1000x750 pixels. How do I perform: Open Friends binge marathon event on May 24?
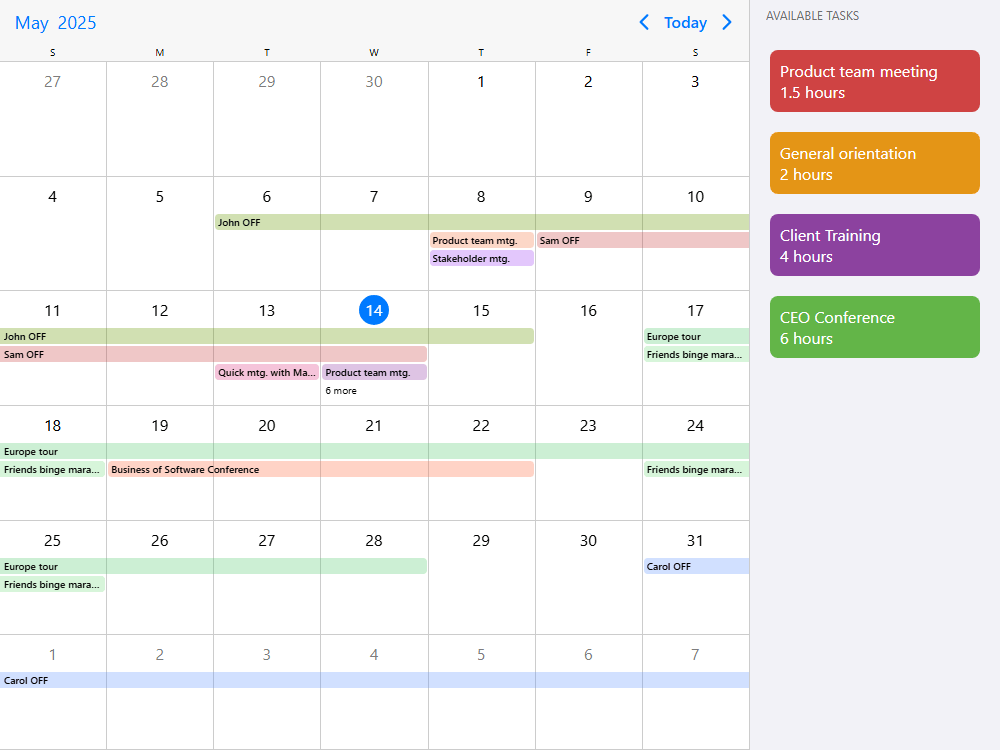pyautogui.click(x=696, y=469)
